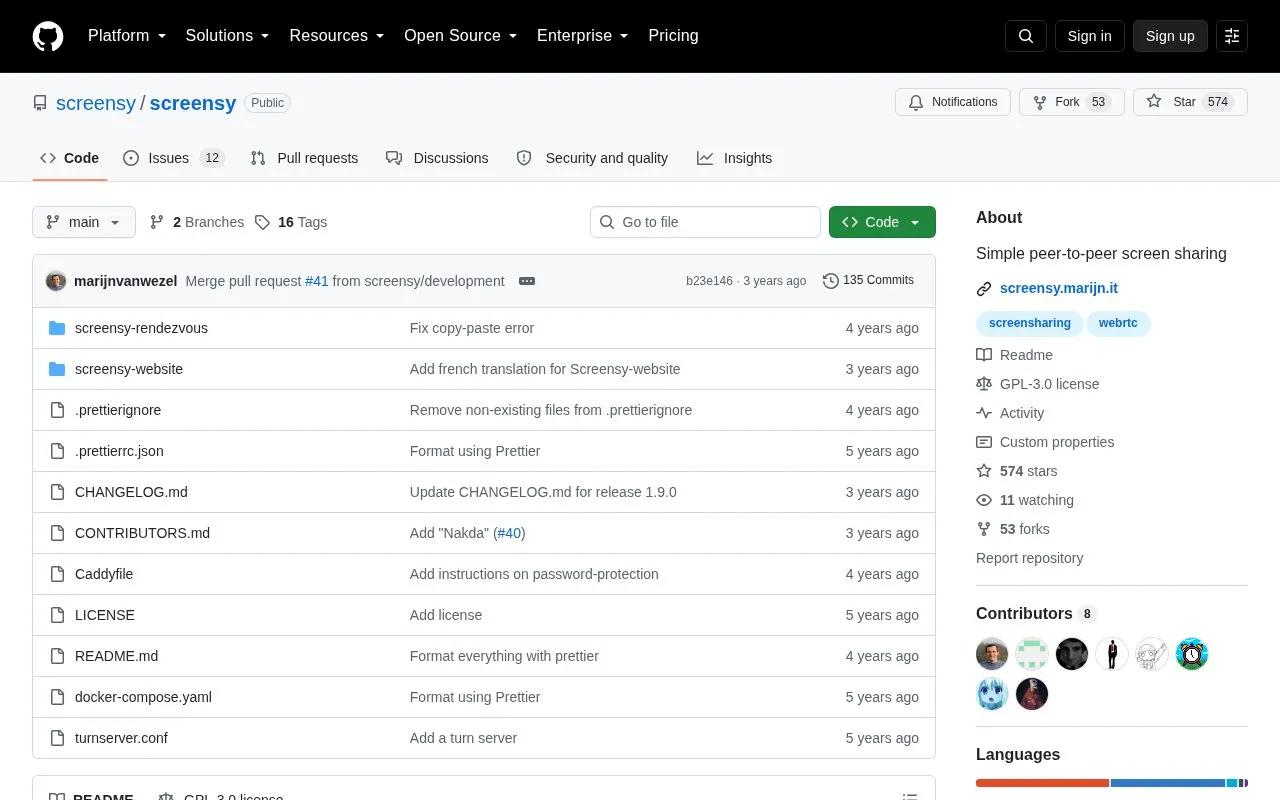Viewport: 1280px width, 800px height.
Task: Expand the Solutions menu
Action: pyautogui.click(x=227, y=36)
